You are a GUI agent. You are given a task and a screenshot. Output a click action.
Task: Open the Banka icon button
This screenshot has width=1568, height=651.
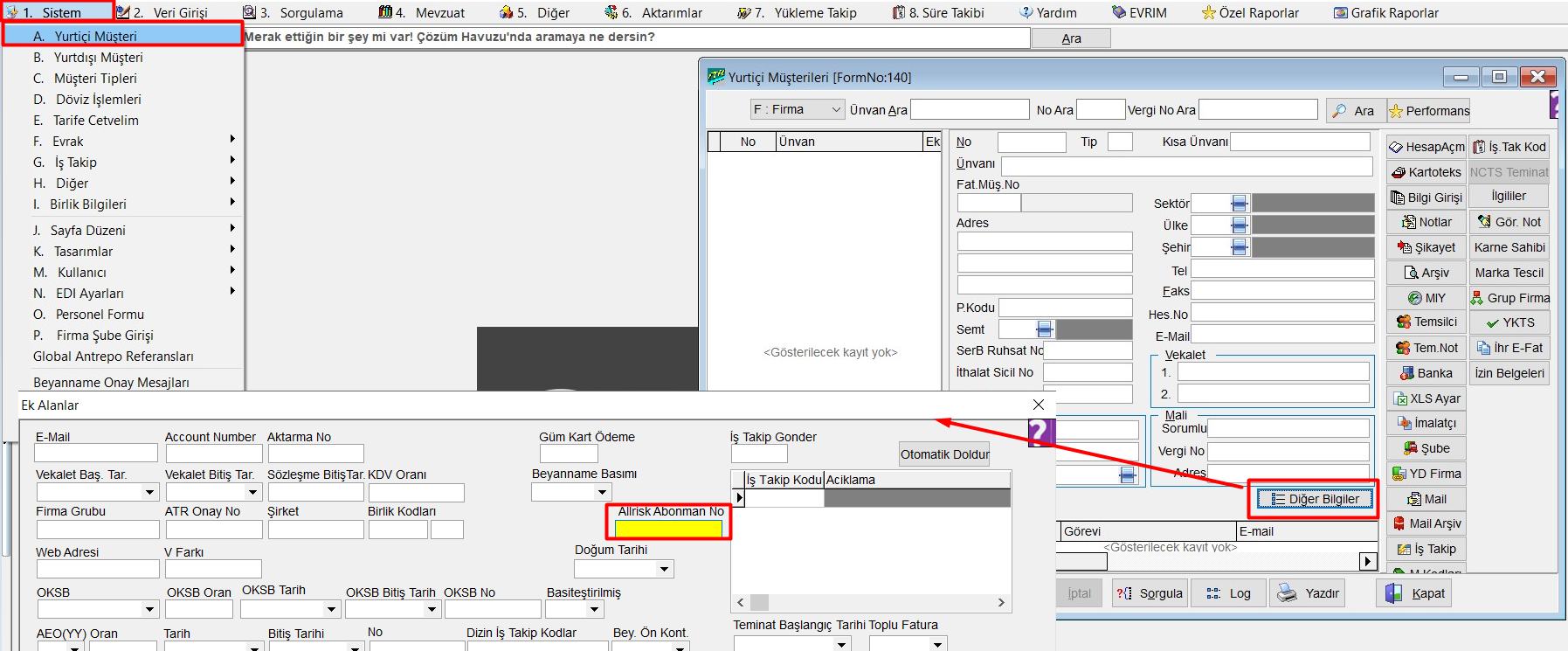tap(1426, 373)
